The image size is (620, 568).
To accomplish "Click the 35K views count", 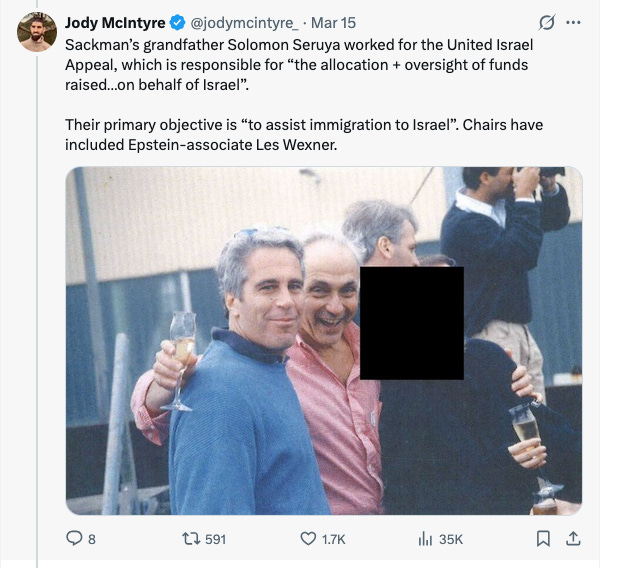I will point(451,539).
